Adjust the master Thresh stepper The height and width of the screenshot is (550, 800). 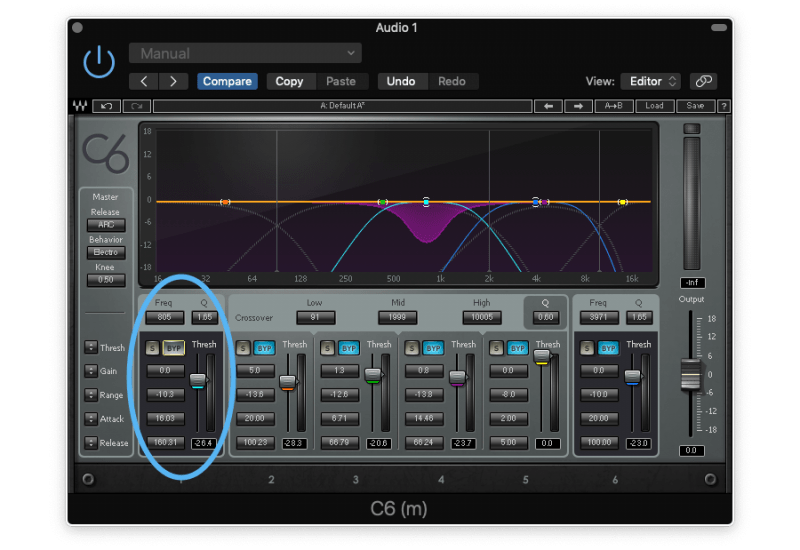click(x=91, y=347)
